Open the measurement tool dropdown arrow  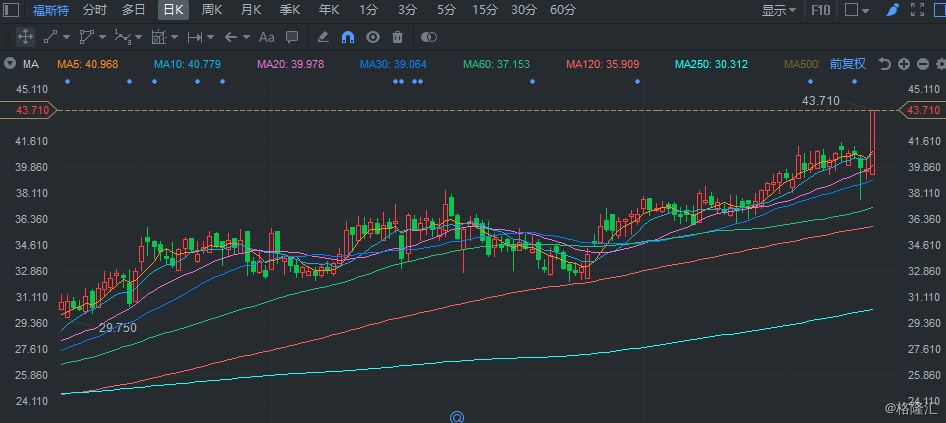point(174,37)
